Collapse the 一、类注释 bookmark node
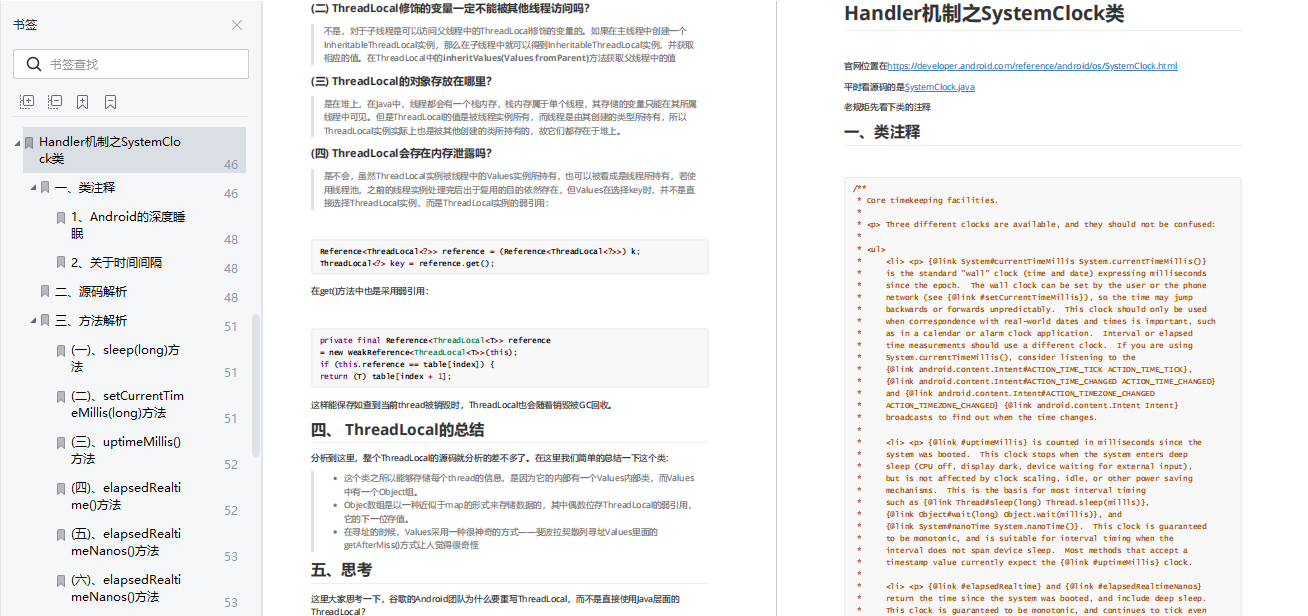This screenshot has width=1308, height=616. pyautogui.click(x=32, y=187)
